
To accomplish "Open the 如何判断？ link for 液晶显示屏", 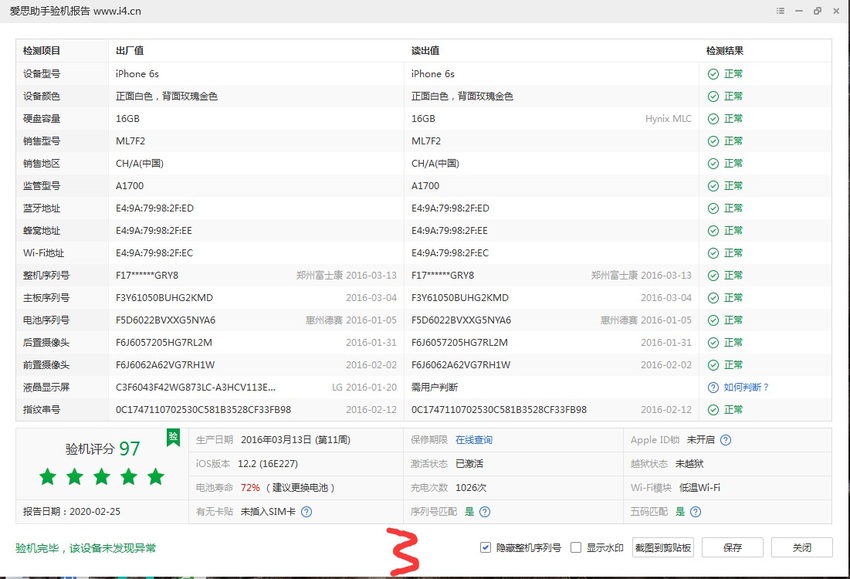I will [x=746, y=387].
